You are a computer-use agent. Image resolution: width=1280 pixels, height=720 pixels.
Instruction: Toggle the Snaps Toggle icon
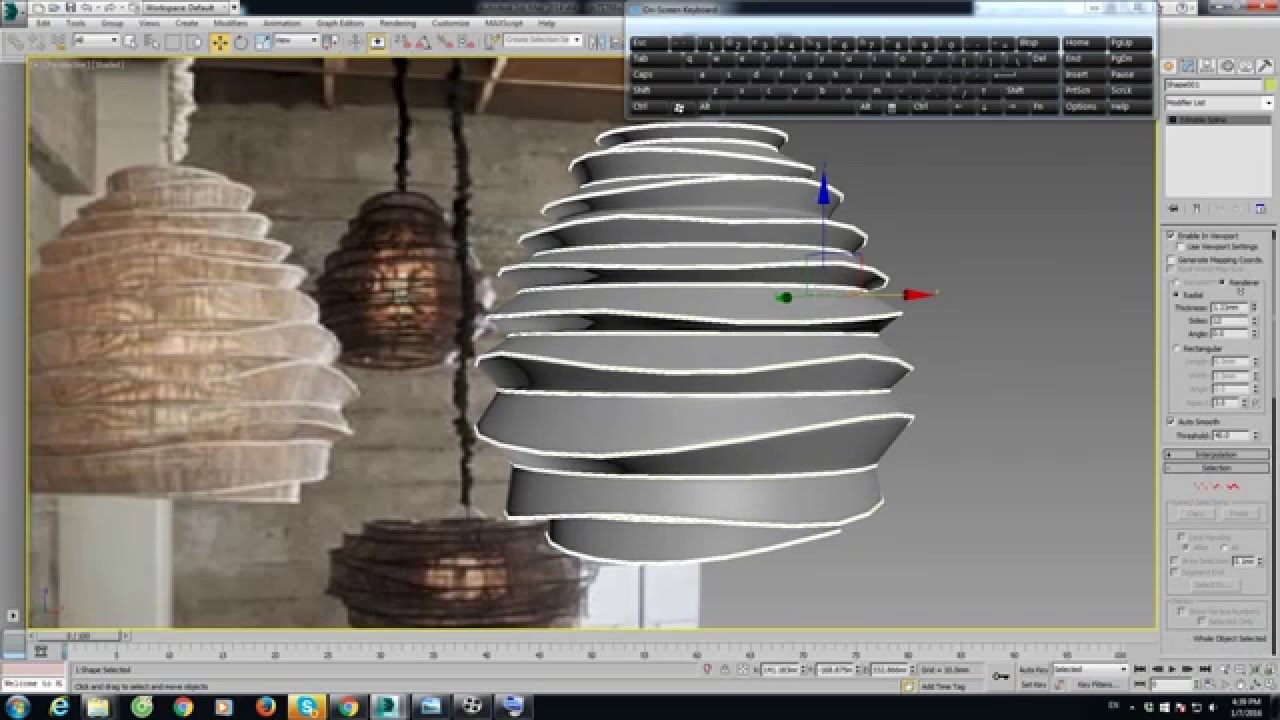pyautogui.click(x=402, y=42)
